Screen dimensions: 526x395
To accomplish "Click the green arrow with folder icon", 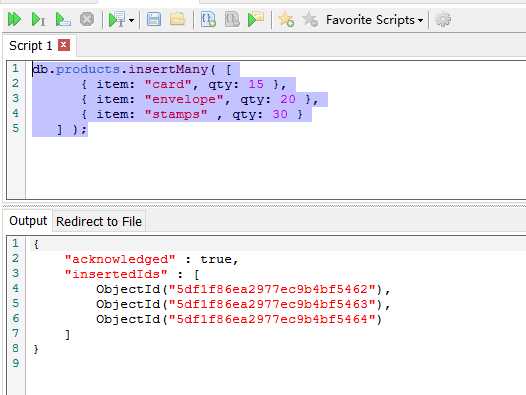I will click(x=256, y=19).
